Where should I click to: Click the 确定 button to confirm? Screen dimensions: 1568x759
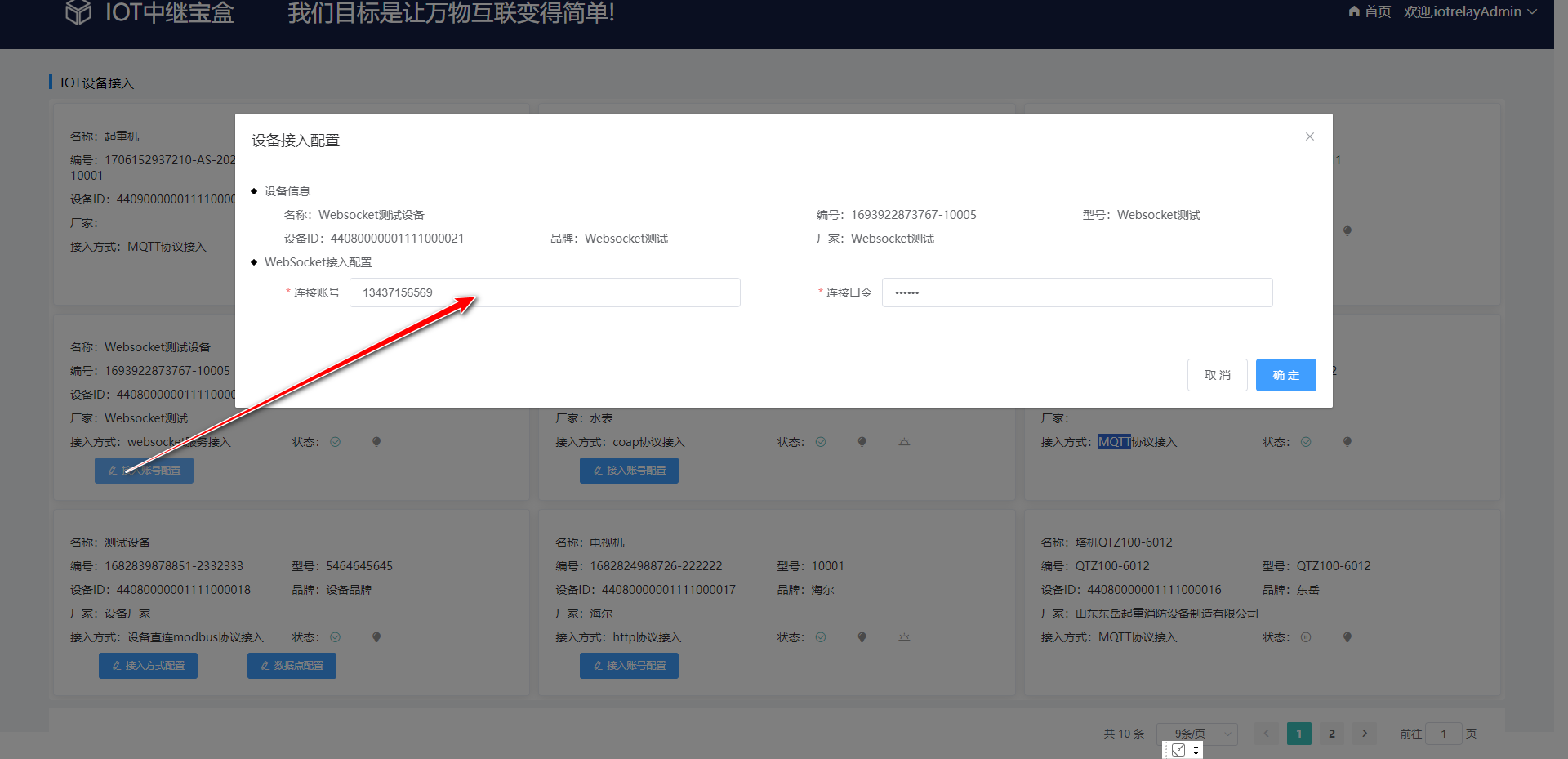pos(1285,375)
